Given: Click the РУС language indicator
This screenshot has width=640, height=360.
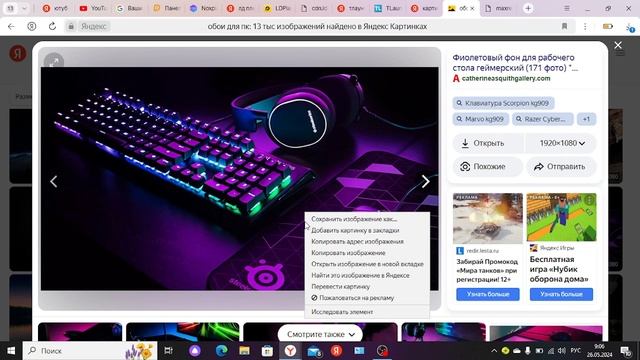Looking at the screenshot, I should pos(576,351).
